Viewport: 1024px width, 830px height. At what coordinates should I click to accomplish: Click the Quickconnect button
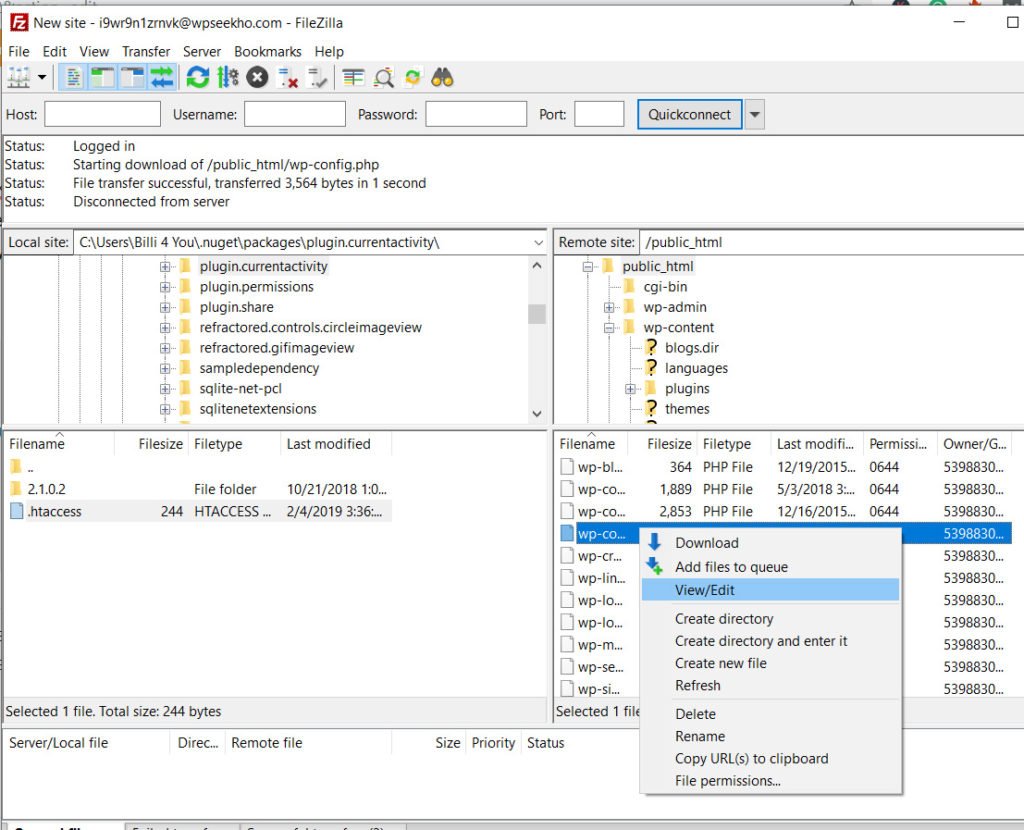(x=690, y=114)
